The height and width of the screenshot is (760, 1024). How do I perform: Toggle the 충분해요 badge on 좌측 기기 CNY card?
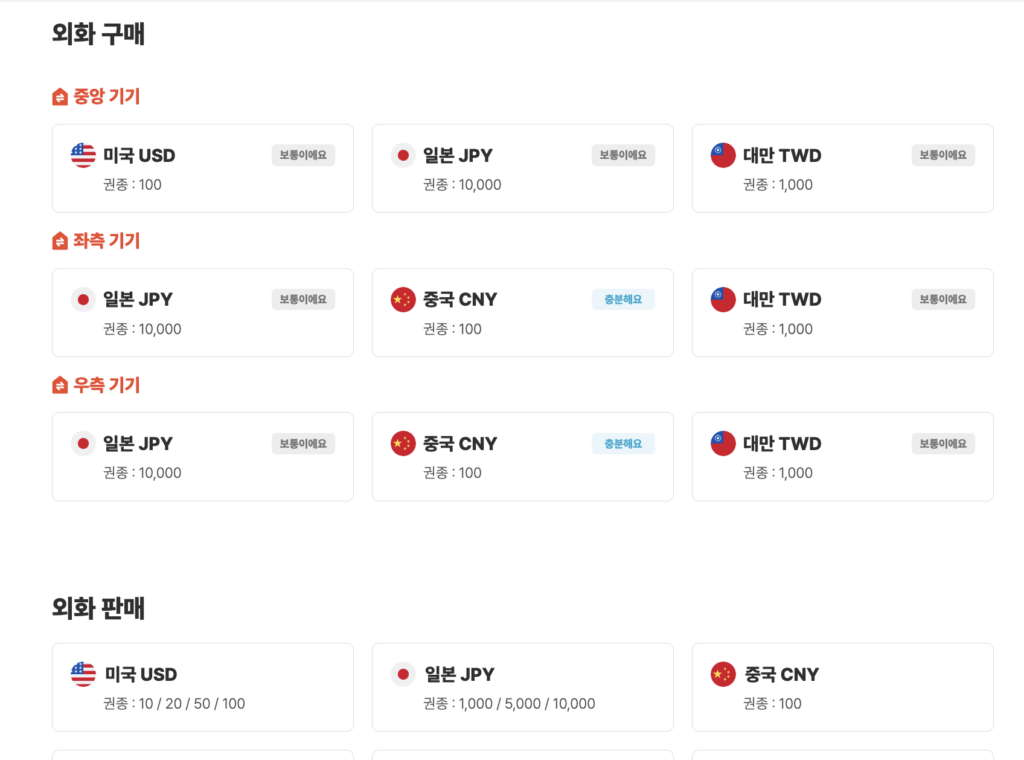[x=622, y=299]
